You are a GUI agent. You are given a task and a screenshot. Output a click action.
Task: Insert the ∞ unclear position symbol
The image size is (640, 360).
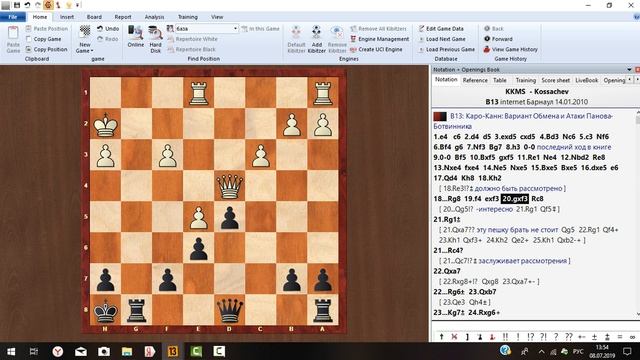pos(632,337)
